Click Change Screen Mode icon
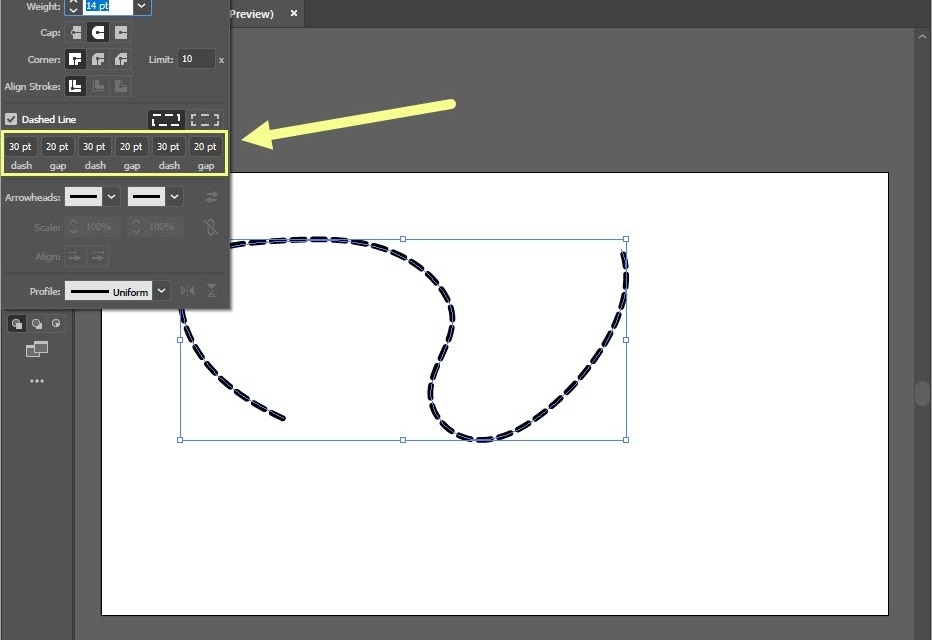This screenshot has width=932, height=640. (37, 349)
